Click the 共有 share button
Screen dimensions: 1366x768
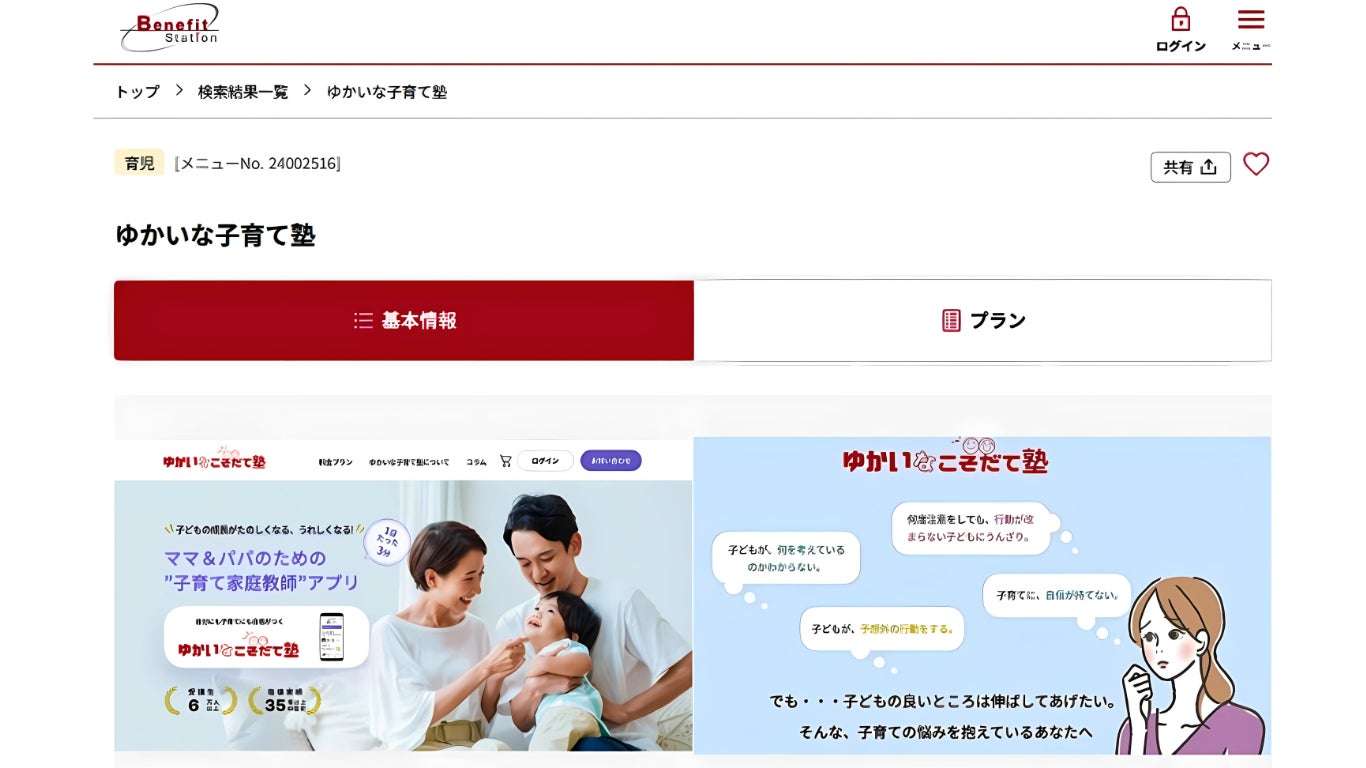pyautogui.click(x=1190, y=167)
